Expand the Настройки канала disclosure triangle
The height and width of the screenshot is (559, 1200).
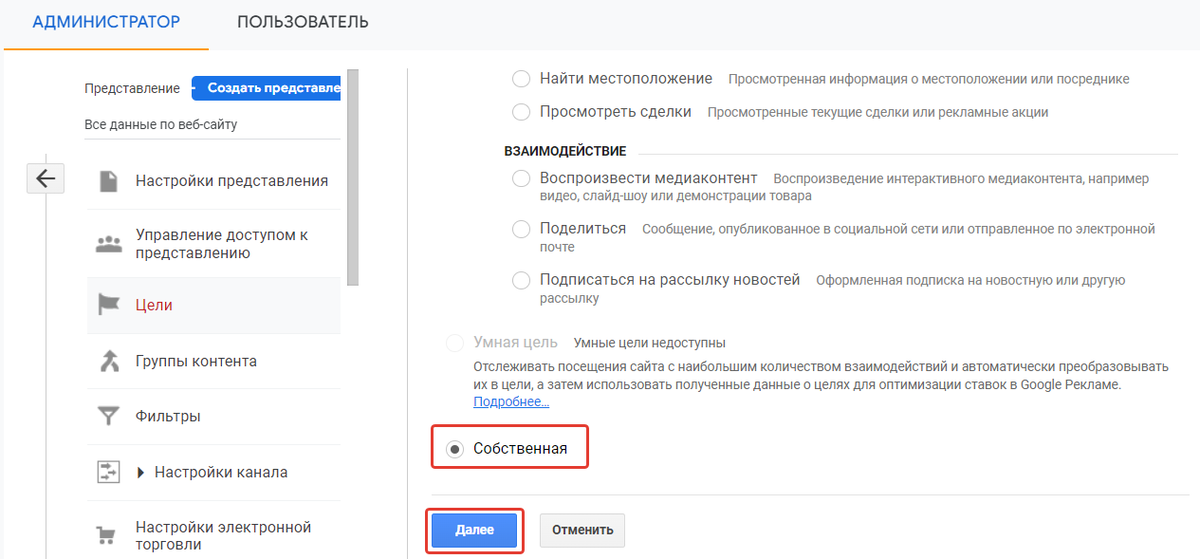[x=141, y=472]
